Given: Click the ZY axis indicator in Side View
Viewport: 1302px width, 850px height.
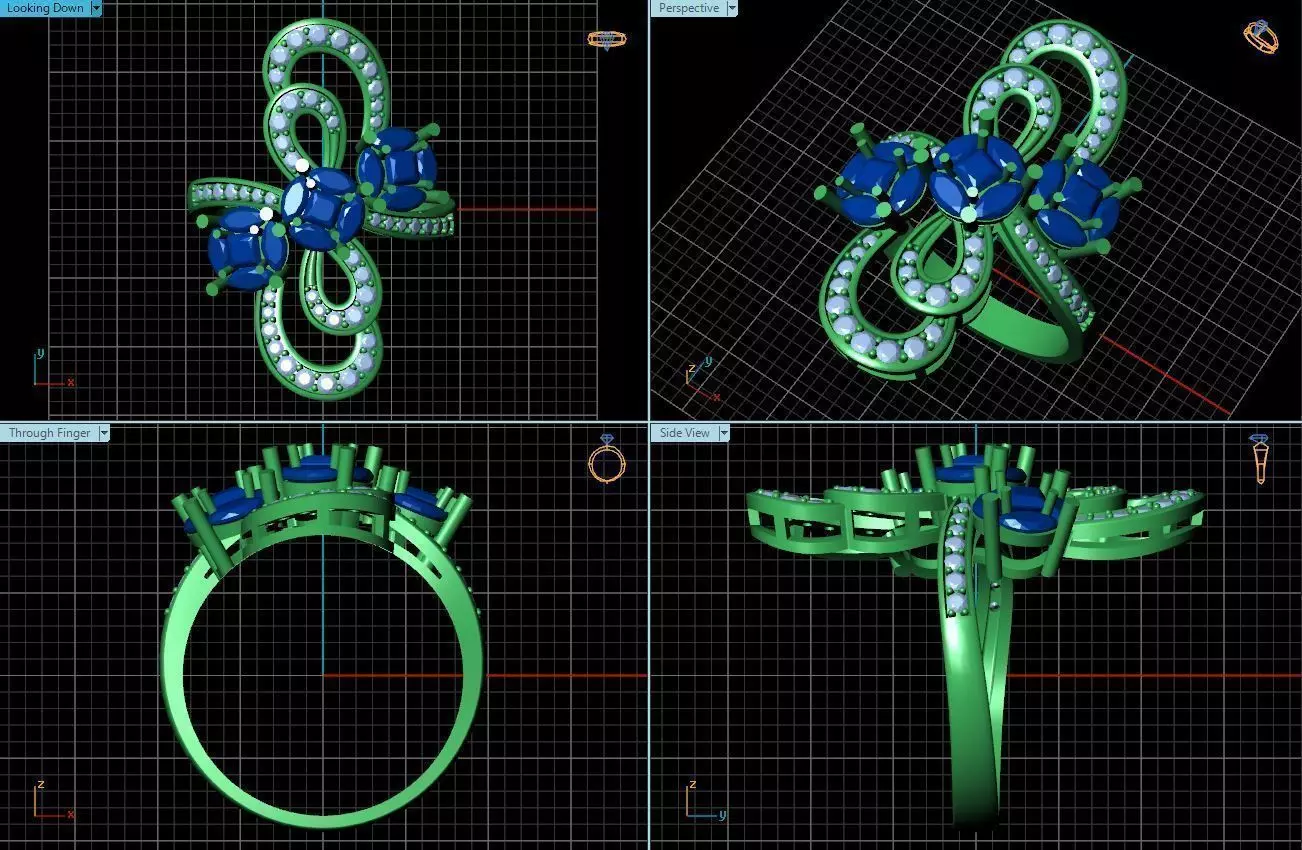Looking at the screenshot, I should tap(707, 800).
